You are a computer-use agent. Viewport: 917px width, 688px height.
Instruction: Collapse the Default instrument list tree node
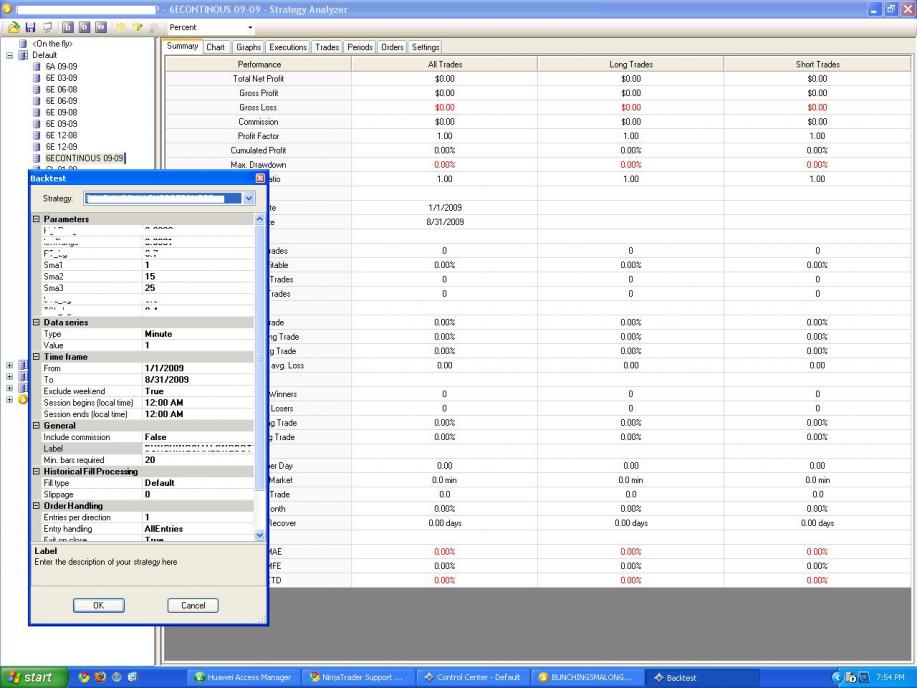[9, 55]
